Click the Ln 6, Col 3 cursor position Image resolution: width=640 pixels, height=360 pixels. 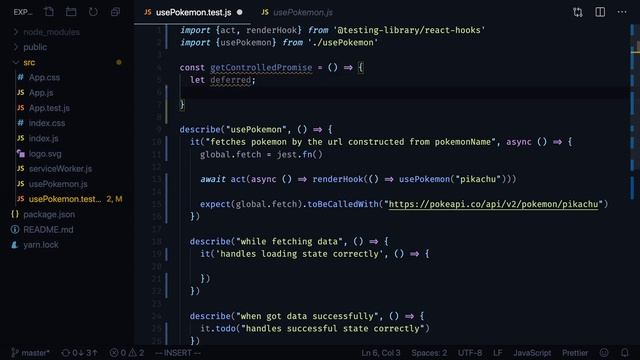tap(380, 353)
